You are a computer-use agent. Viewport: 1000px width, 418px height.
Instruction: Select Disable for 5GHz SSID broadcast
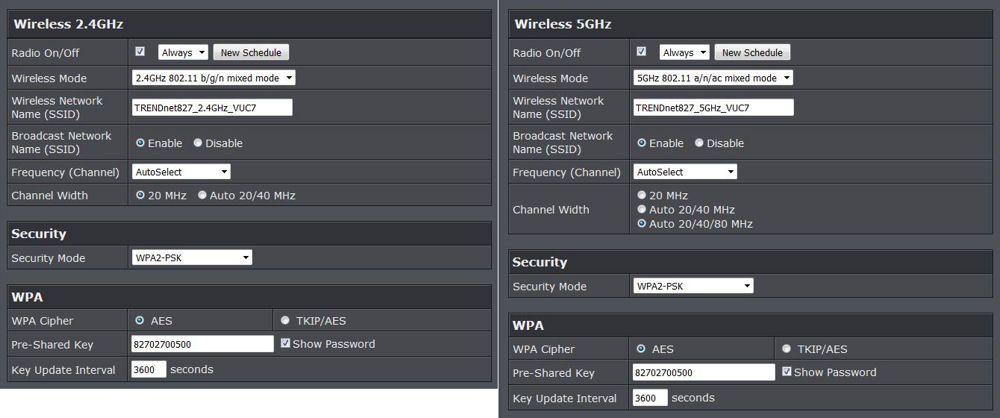(699, 143)
